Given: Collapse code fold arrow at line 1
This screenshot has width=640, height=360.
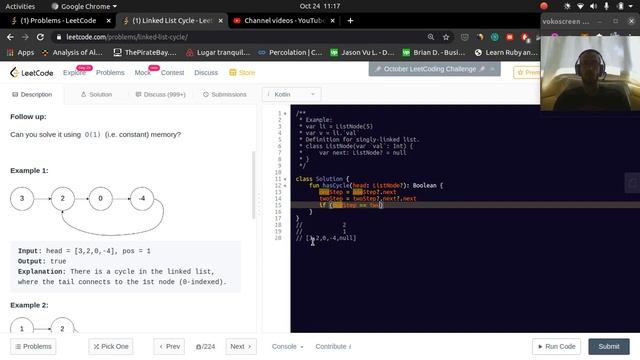Looking at the screenshot, I should [x=285, y=113].
